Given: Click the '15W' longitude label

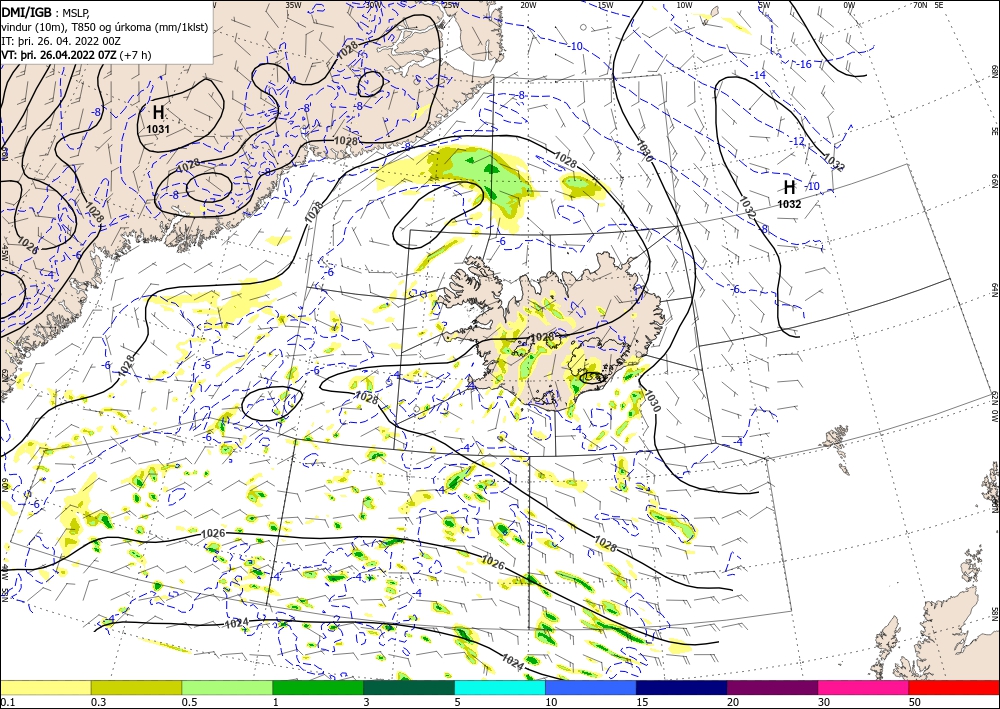Looking at the screenshot, I should [x=606, y=5].
